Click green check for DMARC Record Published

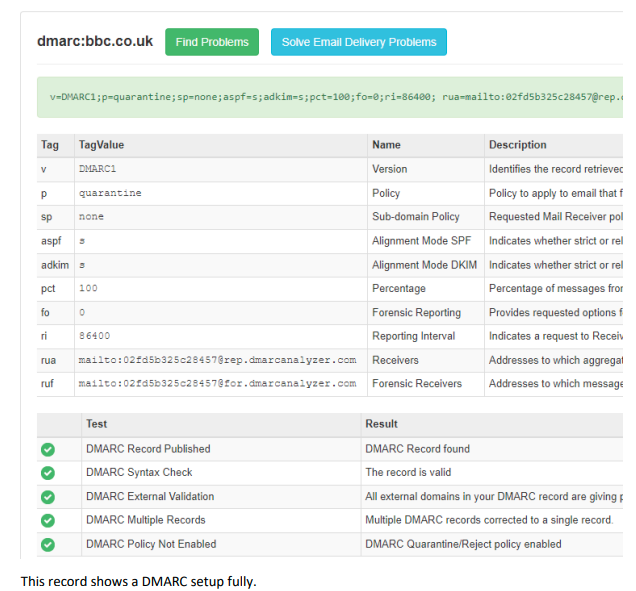48,449
